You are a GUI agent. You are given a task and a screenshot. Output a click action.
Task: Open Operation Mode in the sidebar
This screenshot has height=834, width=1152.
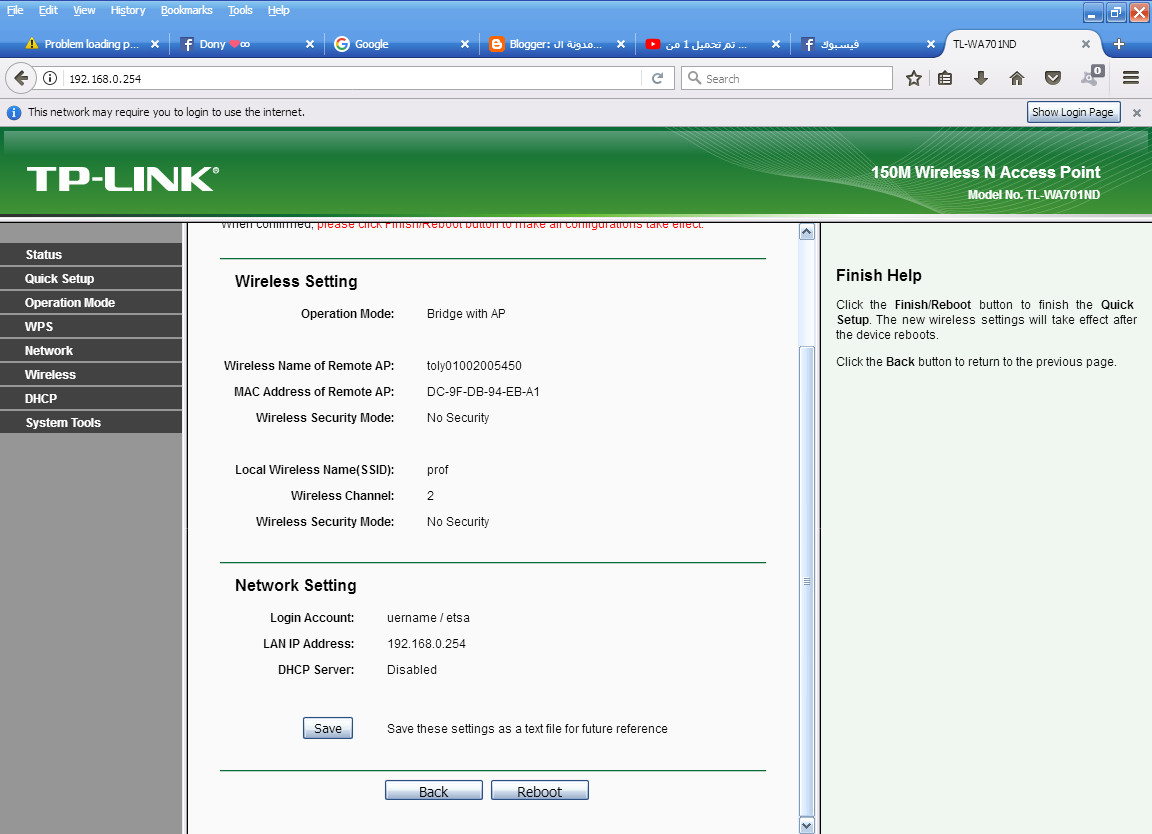(x=90, y=303)
